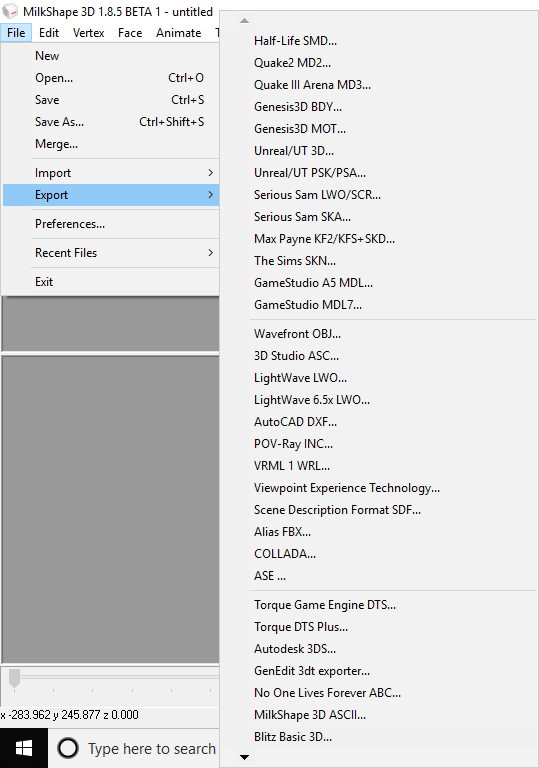Open the Edit menu
The height and width of the screenshot is (768, 539).
coord(49,33)
